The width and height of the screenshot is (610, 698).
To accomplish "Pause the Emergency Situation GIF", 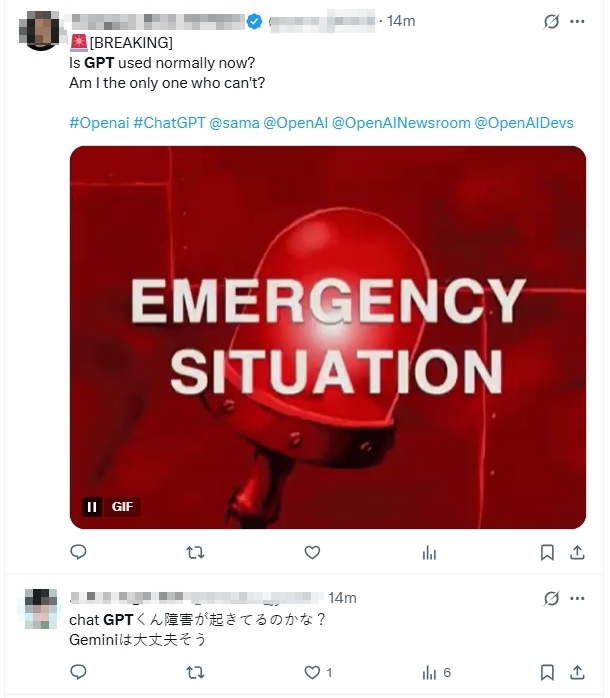I will pyautogui.click(x=92, y=507).
